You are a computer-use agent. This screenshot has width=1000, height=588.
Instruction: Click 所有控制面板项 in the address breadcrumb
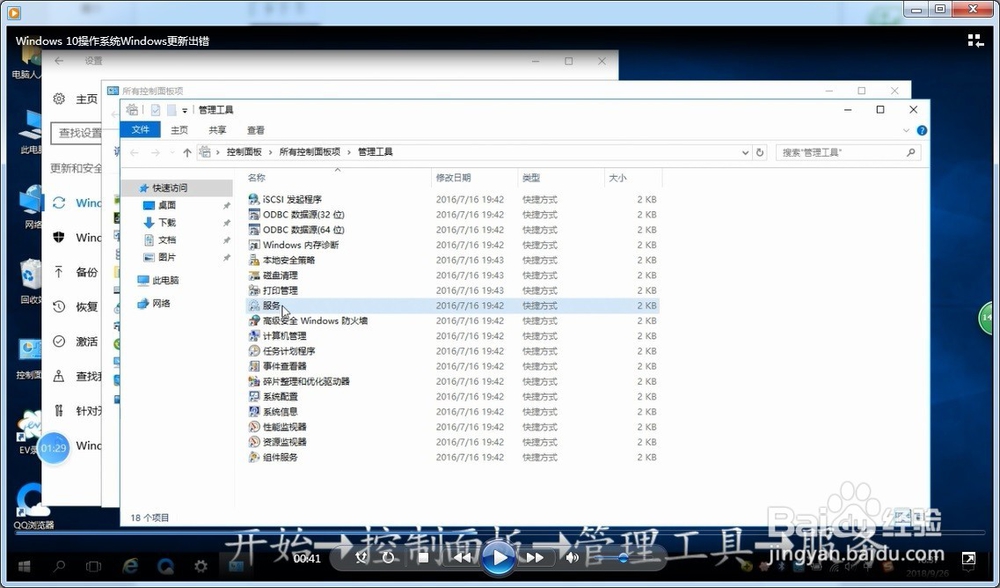click(x=309, y=152)
